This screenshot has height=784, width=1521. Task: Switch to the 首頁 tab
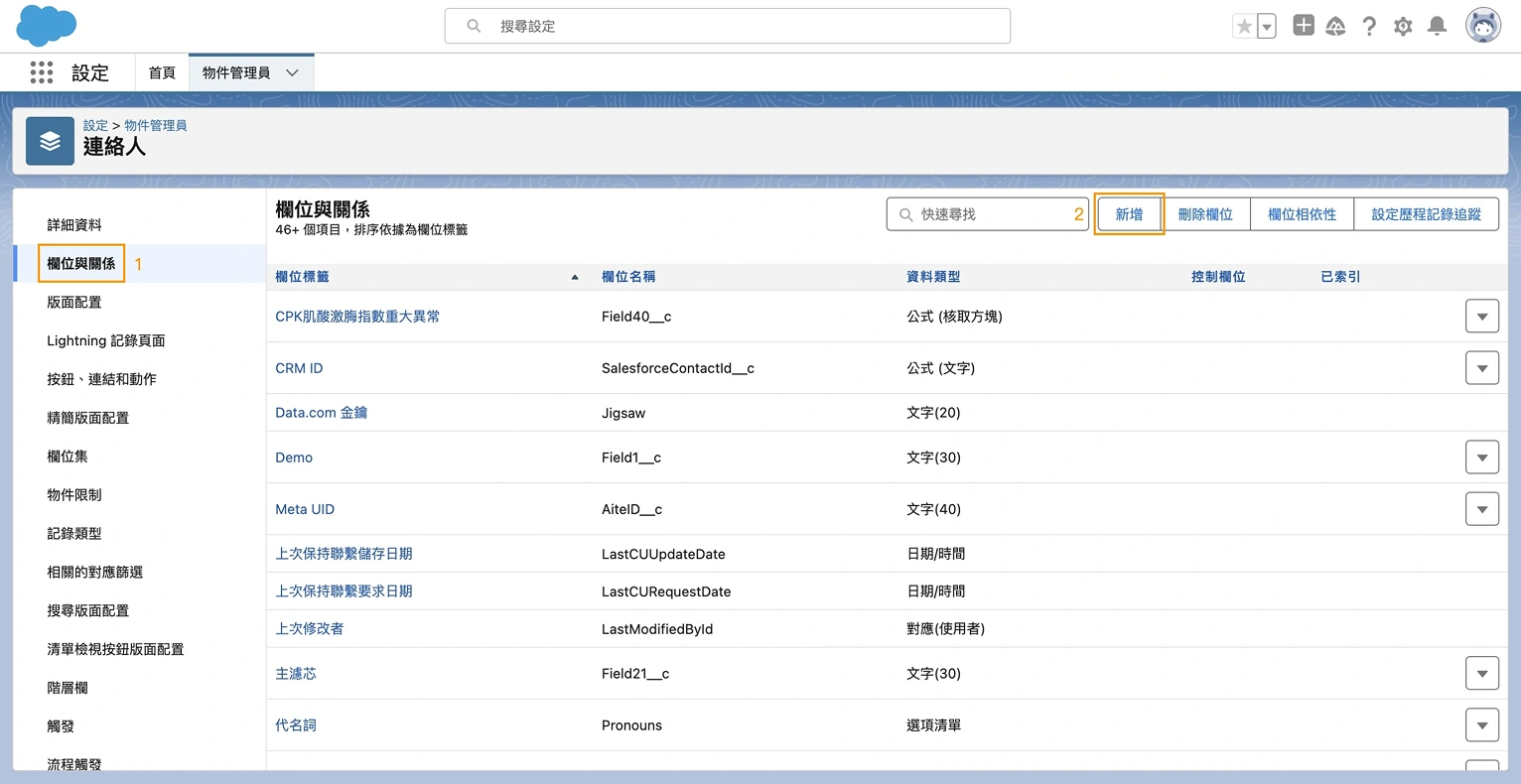click(x=161, y=72)
